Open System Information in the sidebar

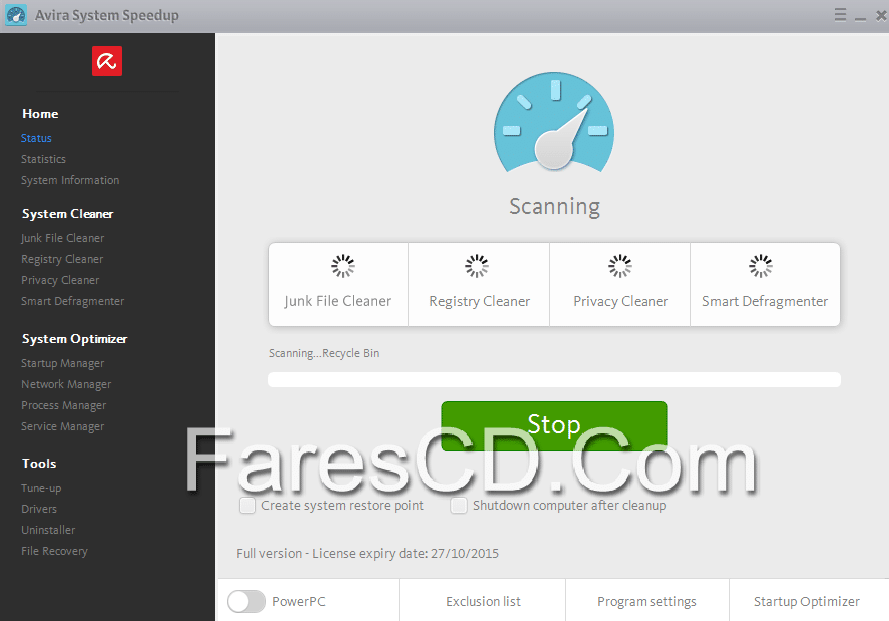70,180
